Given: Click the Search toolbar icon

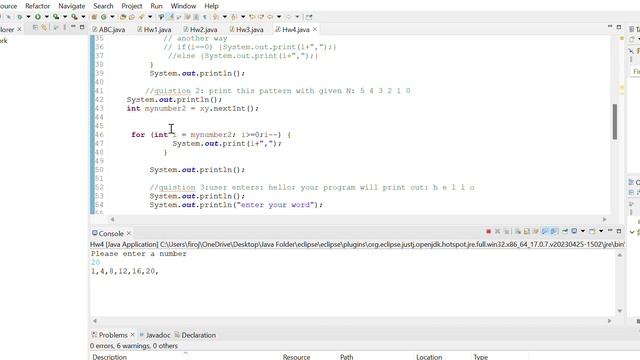Looking at the screenshot, I should (x=141, y=17).
